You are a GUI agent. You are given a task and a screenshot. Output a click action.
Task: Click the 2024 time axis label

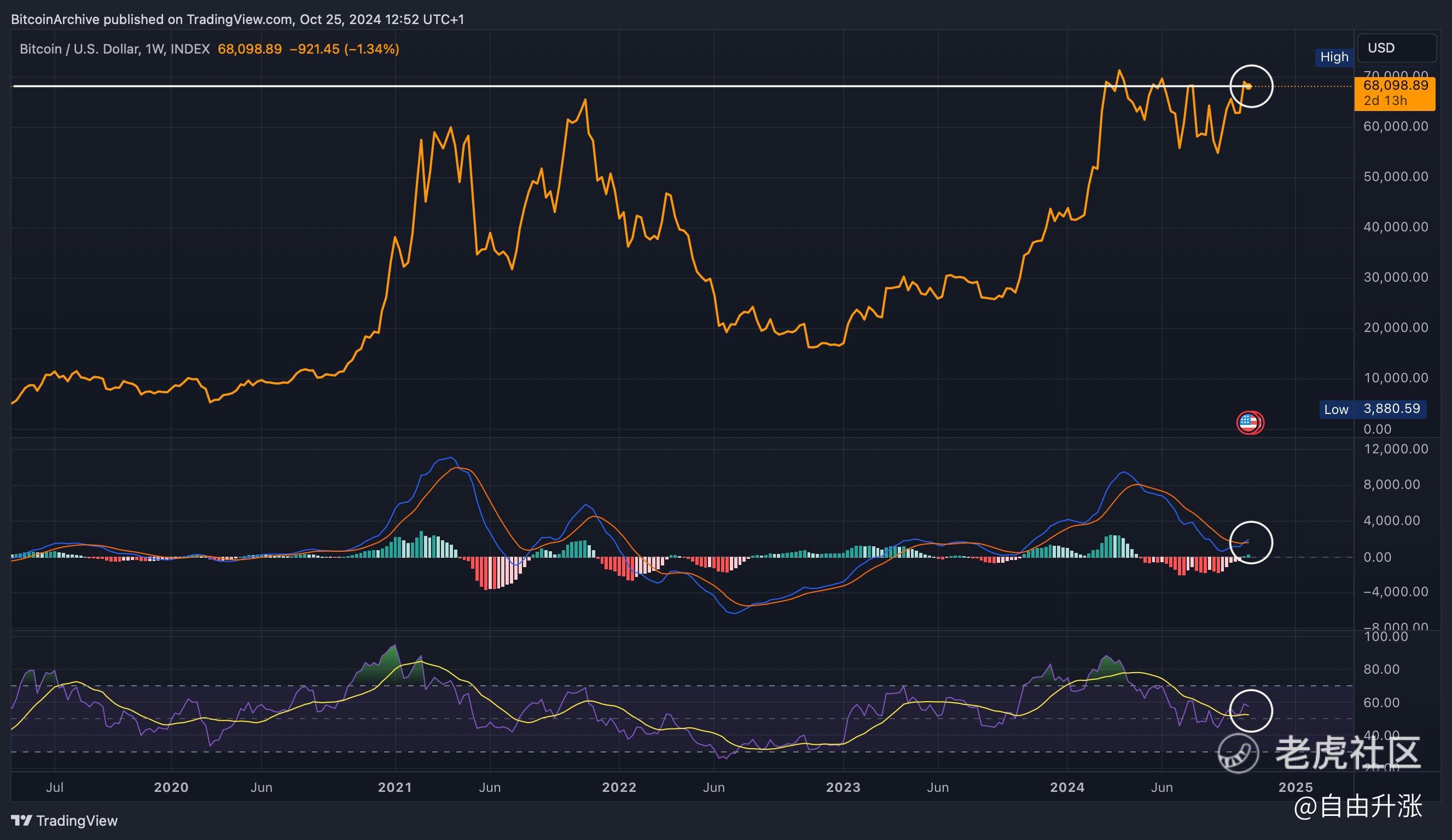pos(1067,787)
